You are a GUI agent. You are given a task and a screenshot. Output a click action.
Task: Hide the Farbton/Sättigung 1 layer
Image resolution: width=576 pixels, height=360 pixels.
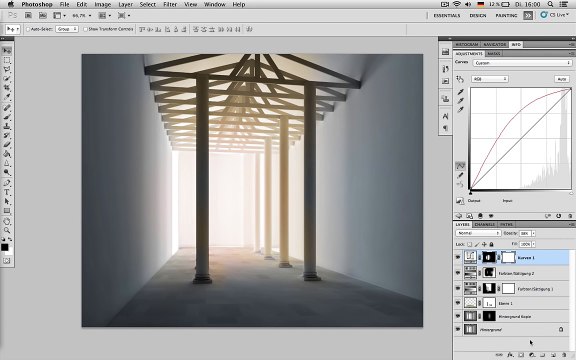[458, 288]
